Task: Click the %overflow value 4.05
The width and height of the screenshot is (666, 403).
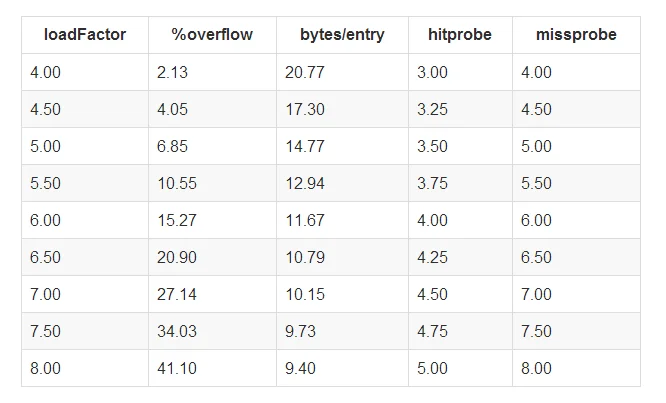Action: click(x=172, y=109)
